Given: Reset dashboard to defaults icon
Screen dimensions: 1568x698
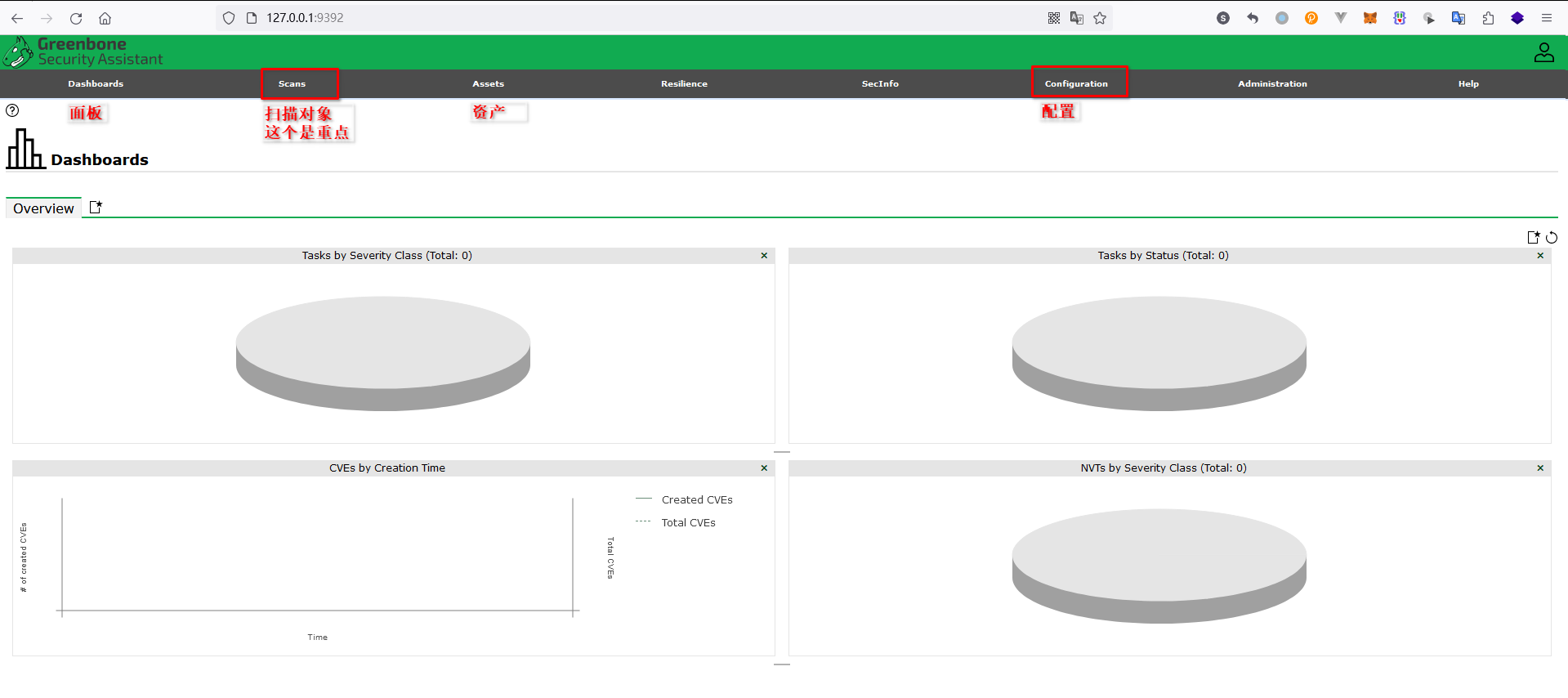Looking at the screenshot, I should [x=1552, y=237].
